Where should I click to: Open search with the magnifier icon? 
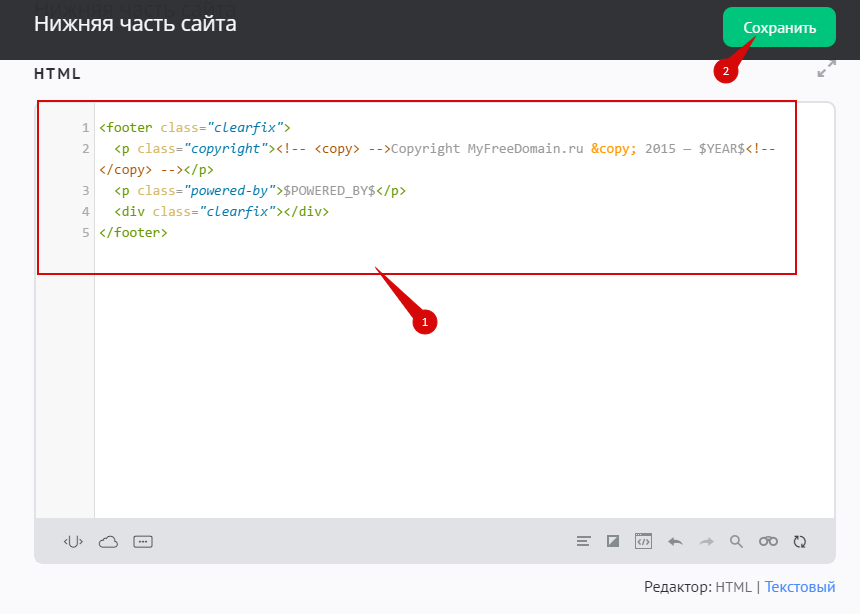coord(736,542)
